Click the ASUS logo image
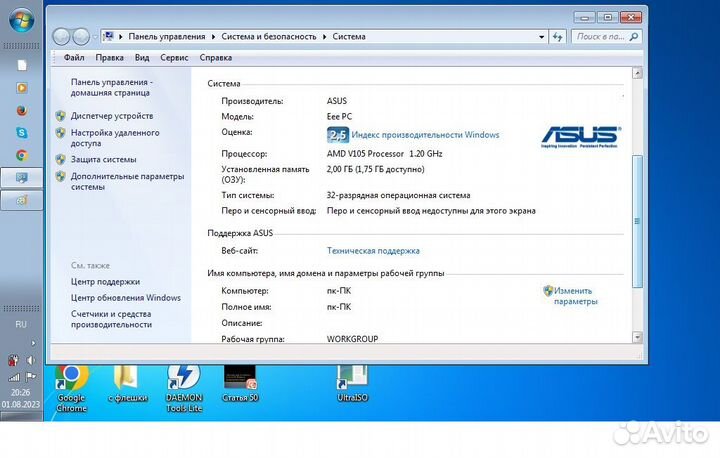 pos(581,137)
